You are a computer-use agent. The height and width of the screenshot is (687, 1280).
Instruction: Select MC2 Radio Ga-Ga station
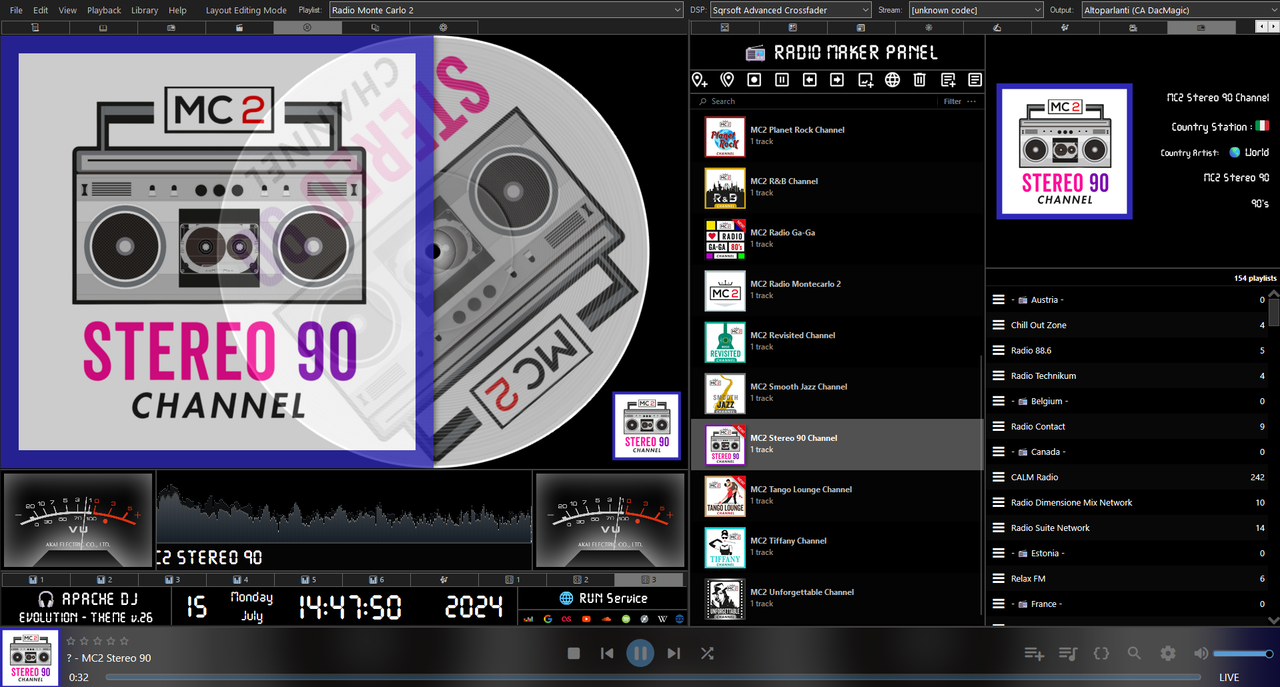coord(837,239)
